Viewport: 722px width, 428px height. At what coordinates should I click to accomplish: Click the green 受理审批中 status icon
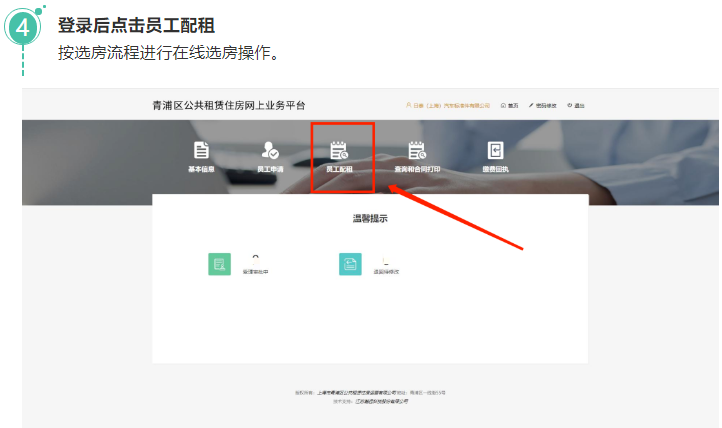coord(219,264)
